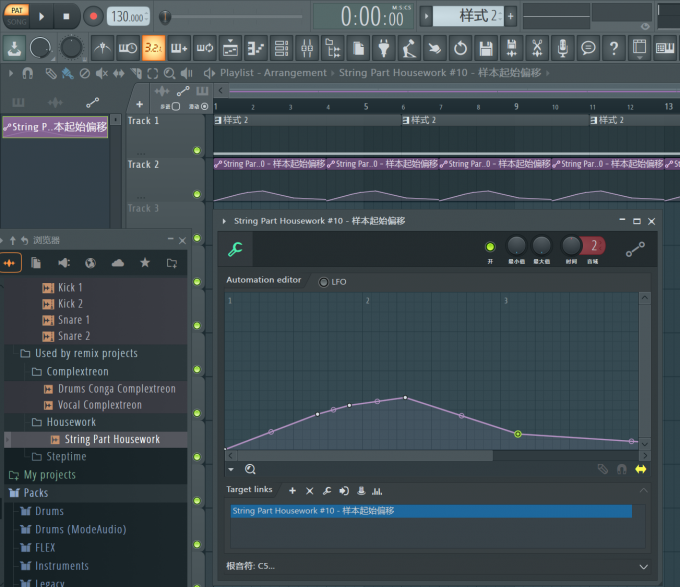Select the pencil draw tool in the playlist
Viewport: 680px width, 587px height.
click(50, 73)
